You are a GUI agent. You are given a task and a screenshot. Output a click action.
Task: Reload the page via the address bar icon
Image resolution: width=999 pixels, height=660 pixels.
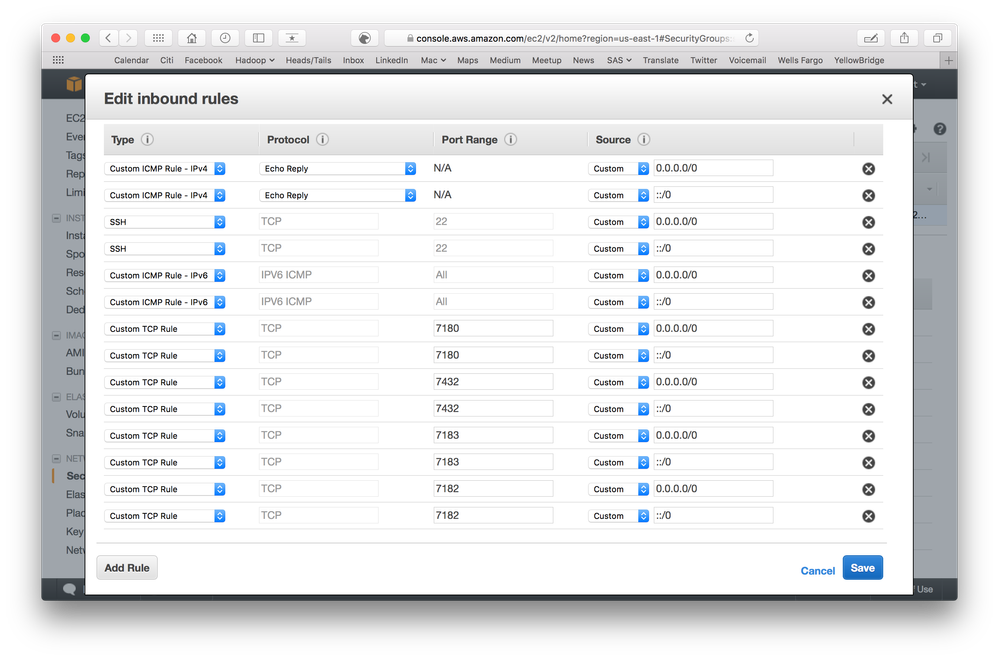[x=750, y=36]
